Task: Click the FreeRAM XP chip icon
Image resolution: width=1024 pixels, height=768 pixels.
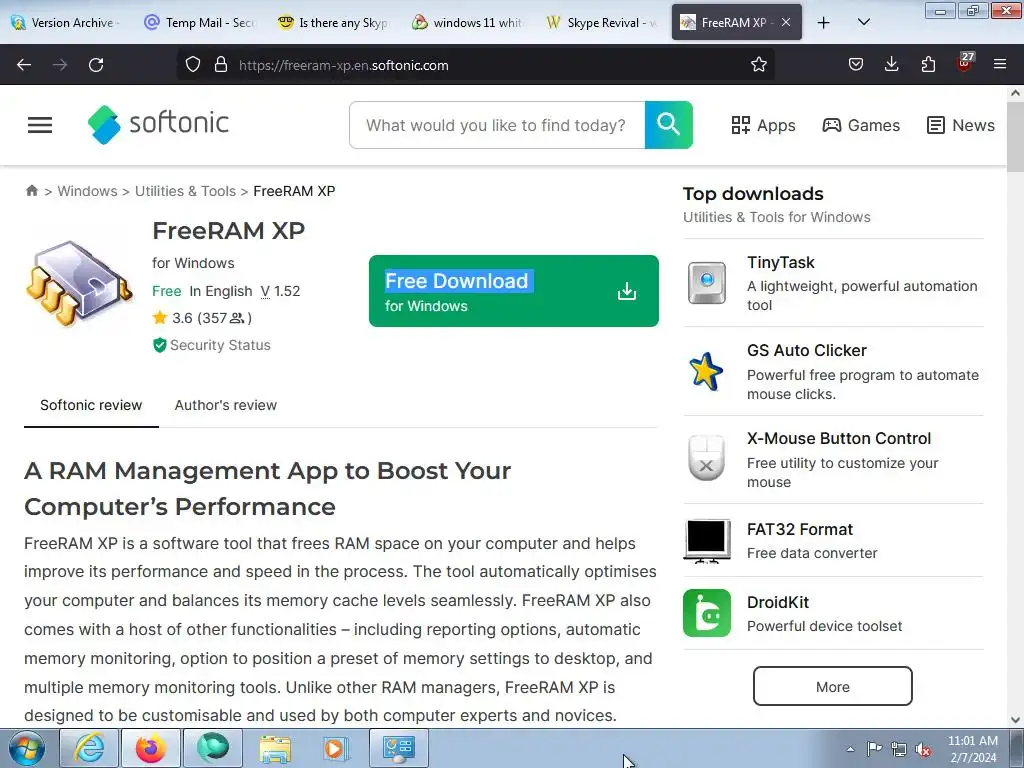Action: tap(79, 282)
